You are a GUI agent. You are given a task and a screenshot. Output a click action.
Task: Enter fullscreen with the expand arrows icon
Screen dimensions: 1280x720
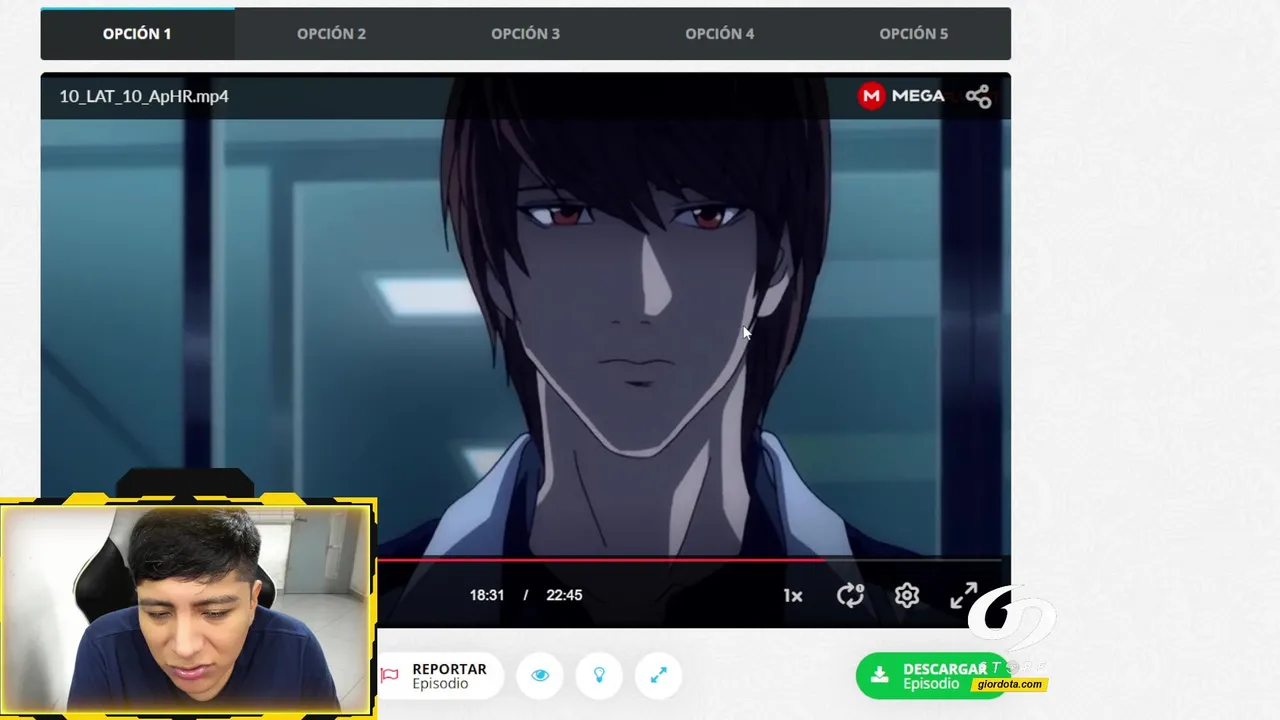coord(963,595)
